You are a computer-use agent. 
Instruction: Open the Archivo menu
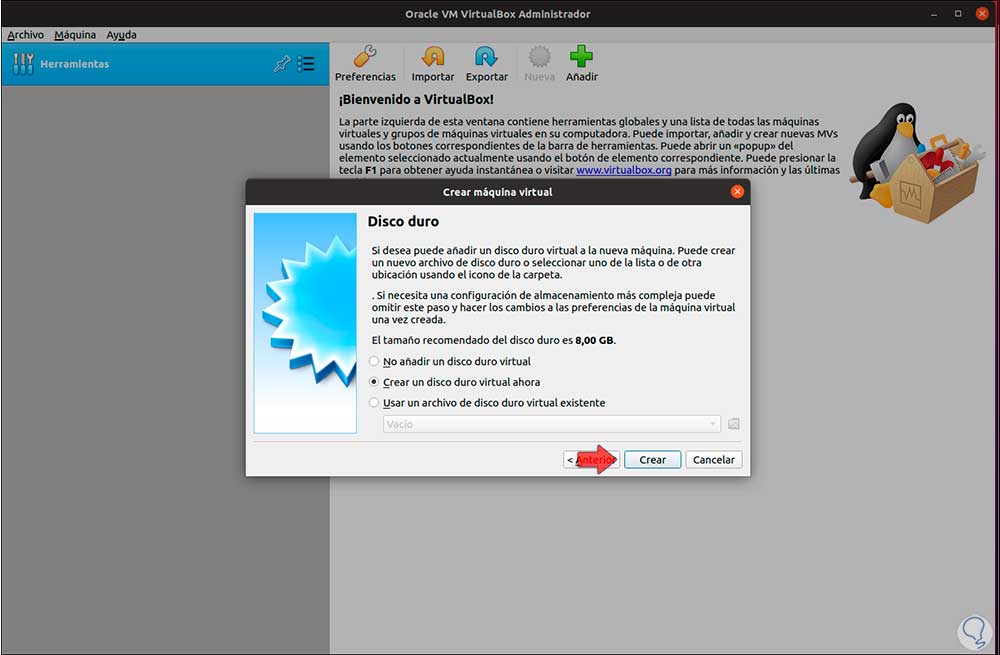click(x=26, y=35)
